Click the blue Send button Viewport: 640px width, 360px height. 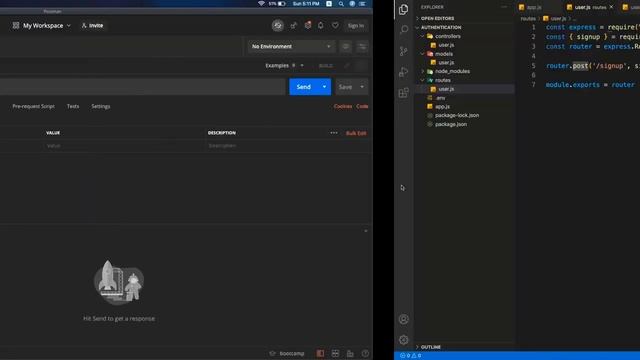pyautogui.click(x=304, y=87)
